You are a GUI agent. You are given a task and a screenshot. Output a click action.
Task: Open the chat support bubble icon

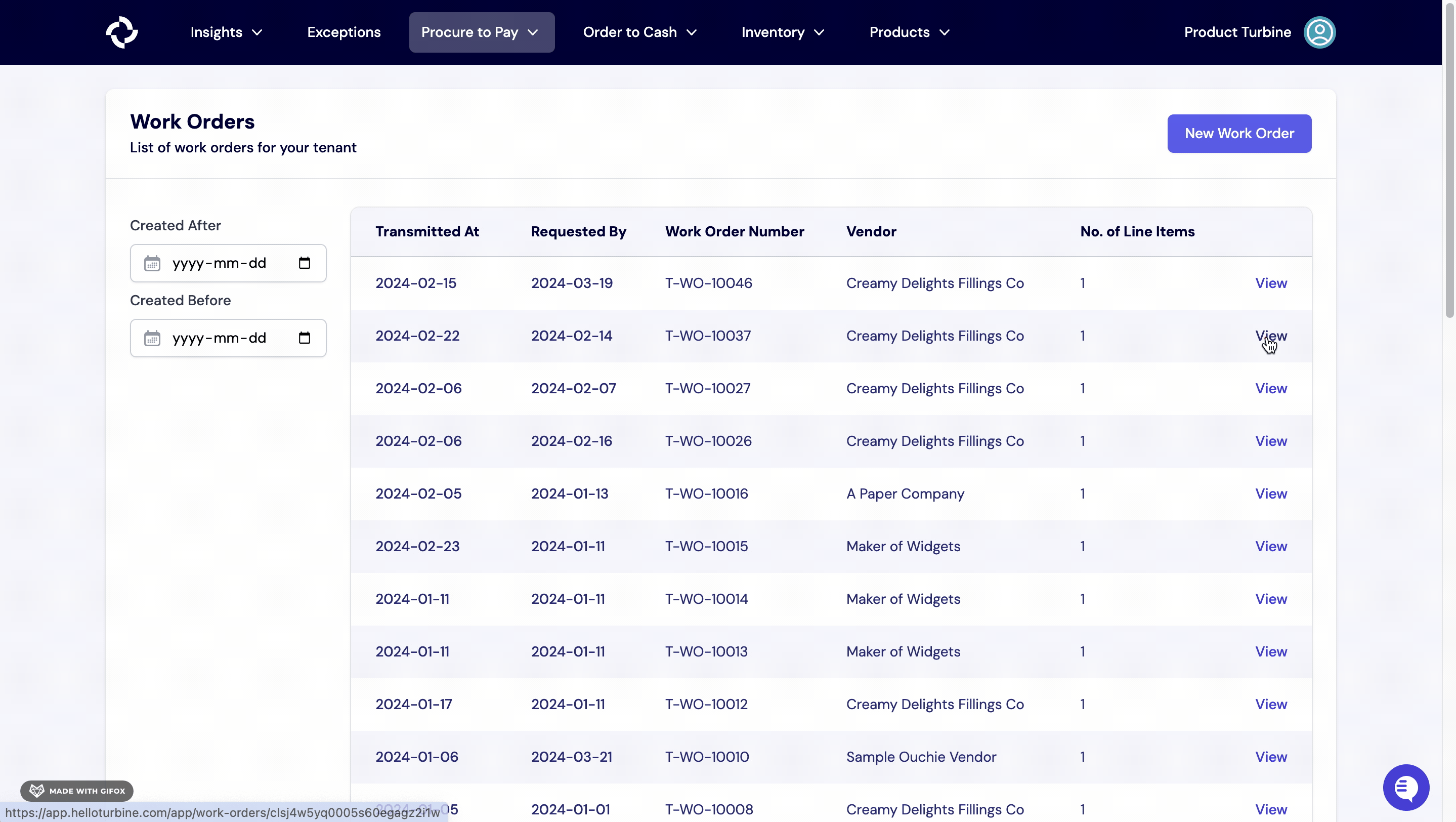pos(1406,787)
